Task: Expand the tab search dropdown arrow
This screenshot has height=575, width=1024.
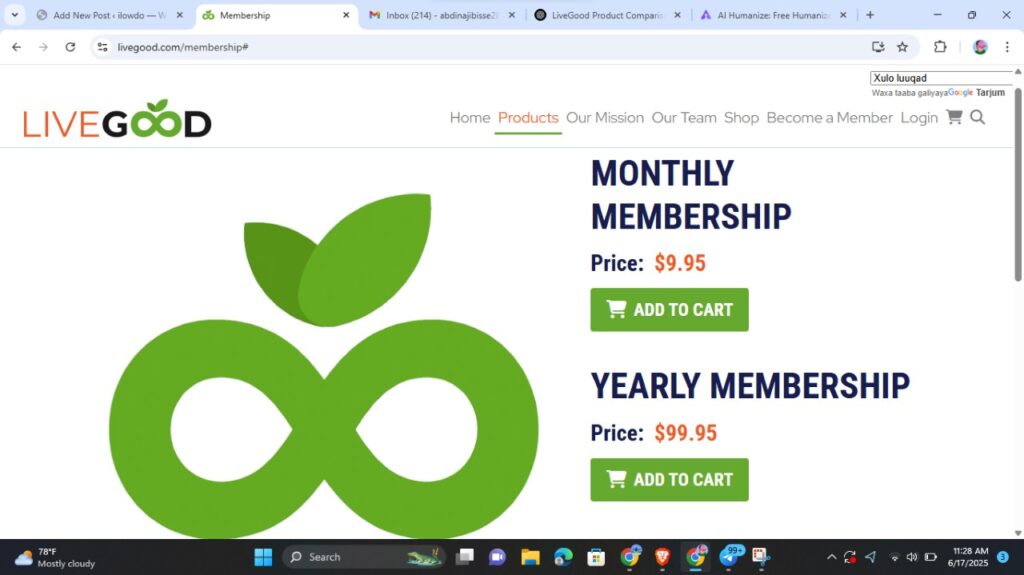Action: coord(14,14)
